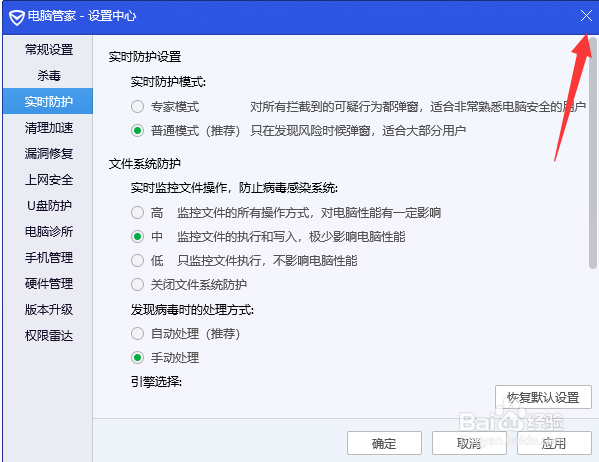This screenshot has width=599, height=462.
Task: Click the 实时监控文件操作，防止病毒感染系统 label
Action: click(234, 188)
